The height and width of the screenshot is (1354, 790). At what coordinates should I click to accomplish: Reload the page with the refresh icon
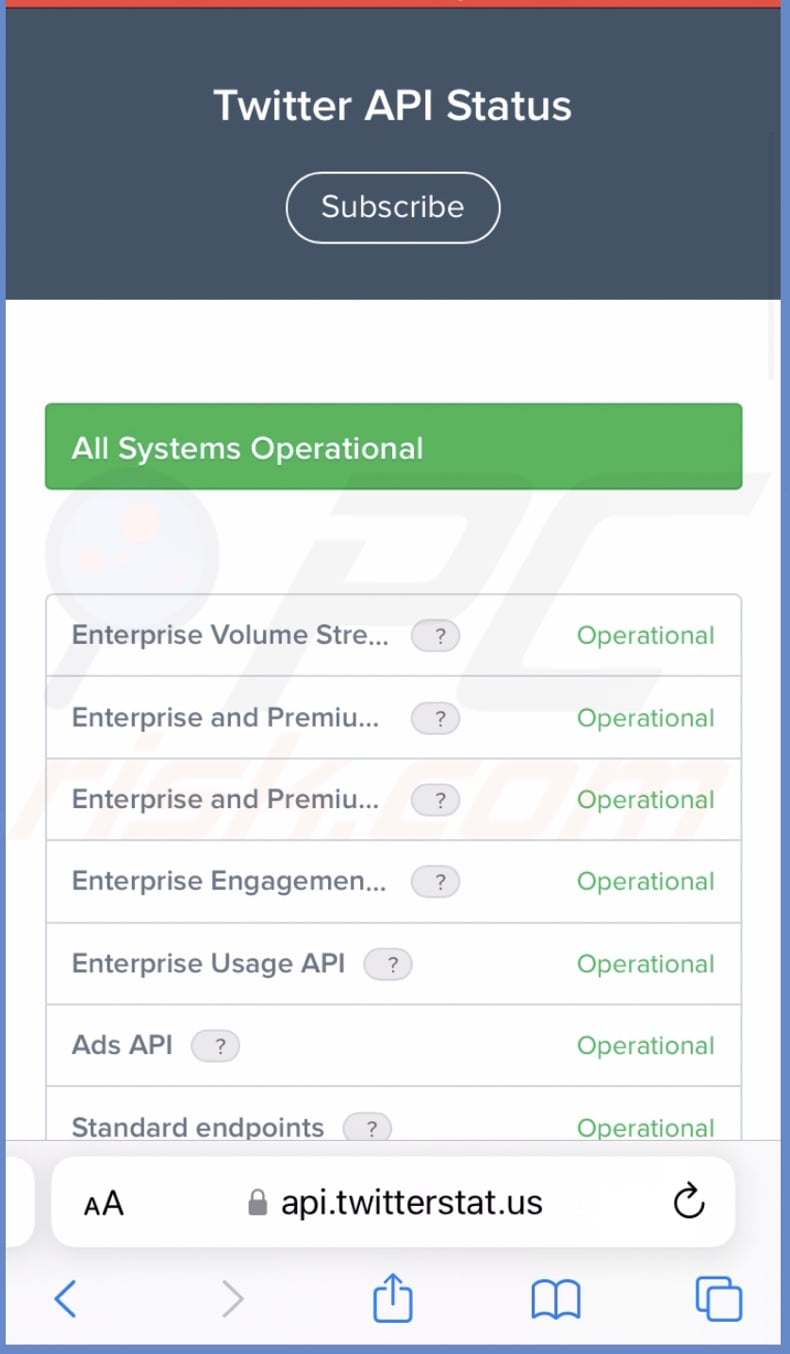tap(689, 1202)
